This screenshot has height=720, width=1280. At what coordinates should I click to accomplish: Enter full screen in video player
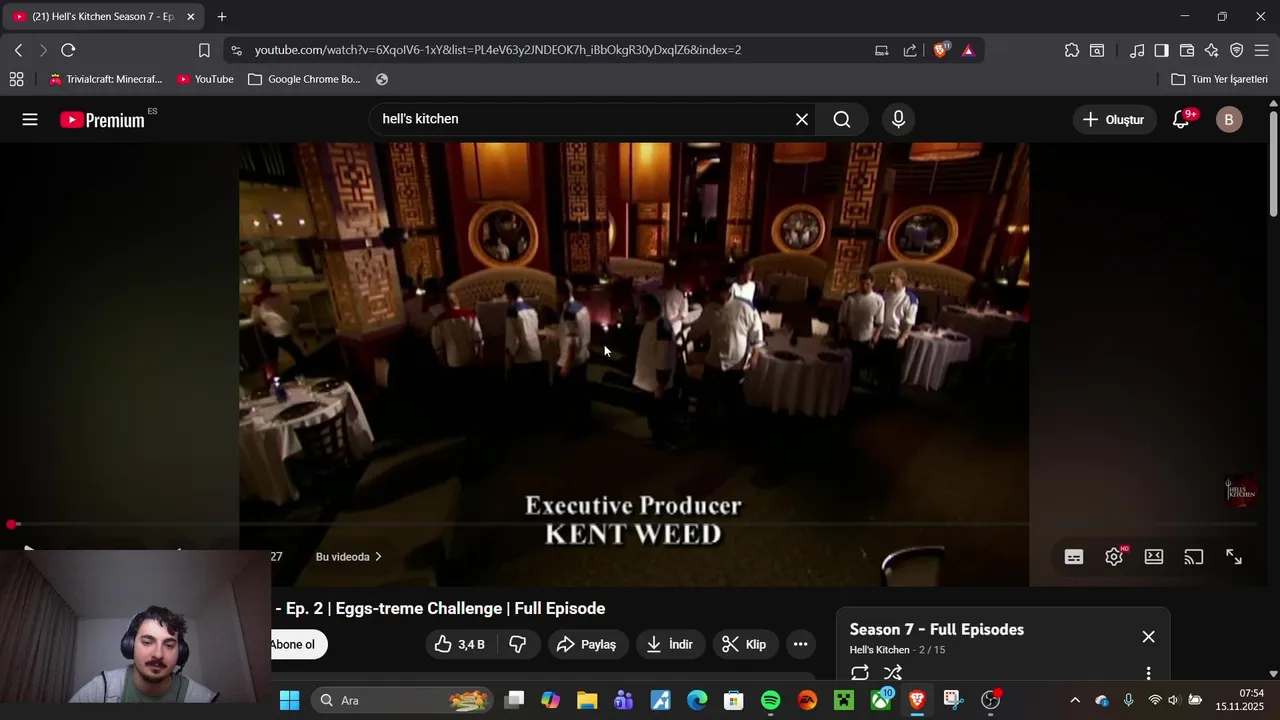(x=1234, y=557)
